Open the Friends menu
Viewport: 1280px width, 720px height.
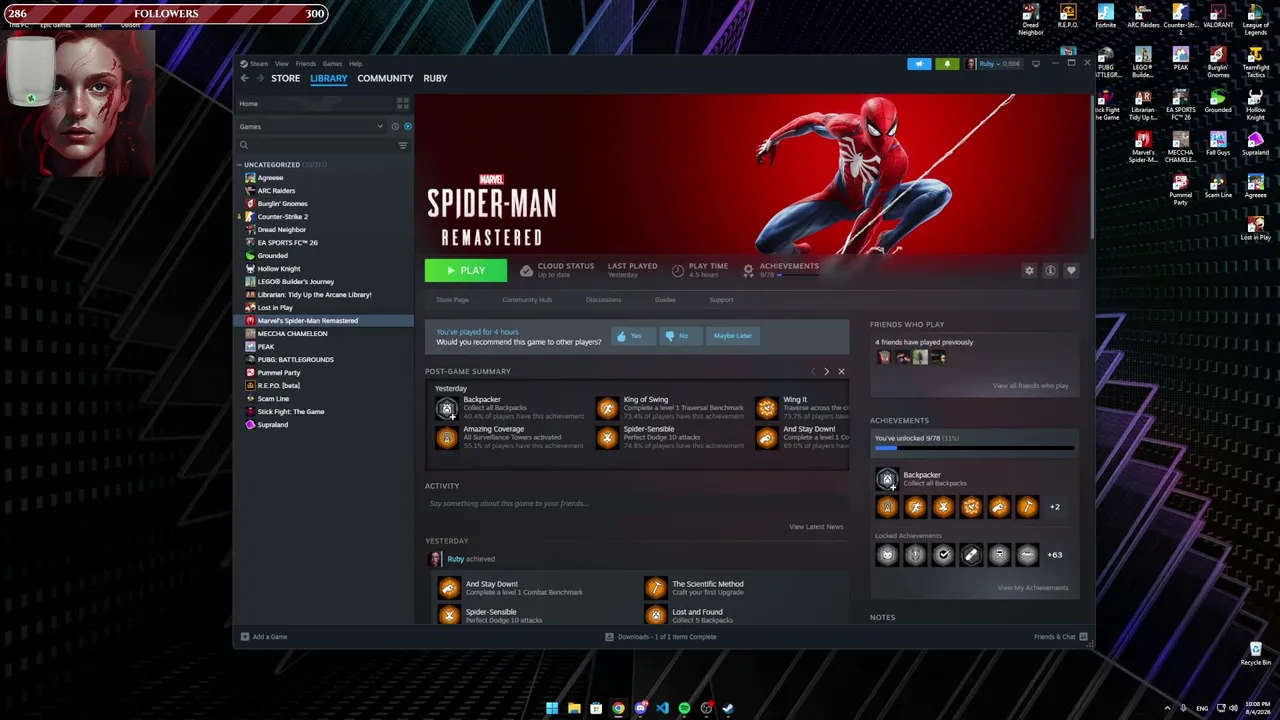pos(305,64)
